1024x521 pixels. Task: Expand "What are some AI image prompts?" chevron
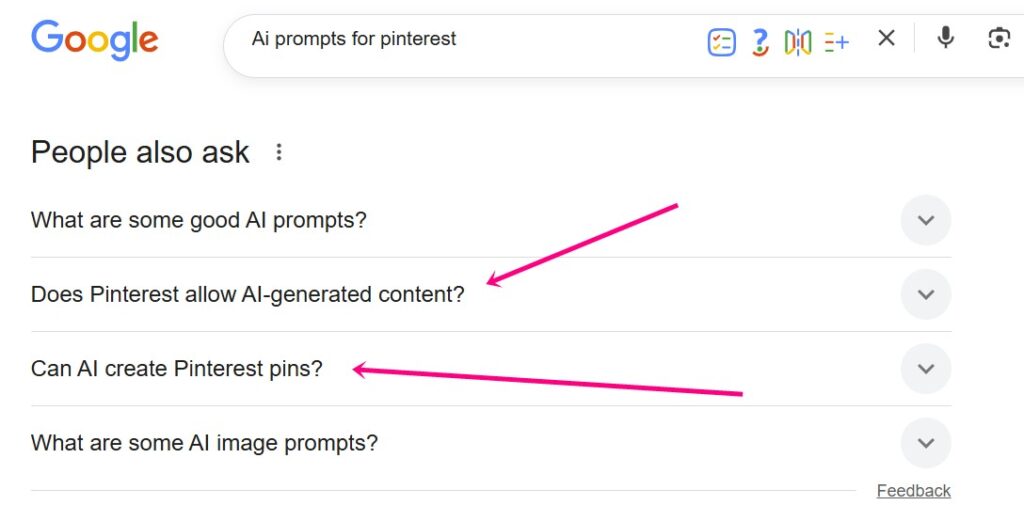pos(925,442)
